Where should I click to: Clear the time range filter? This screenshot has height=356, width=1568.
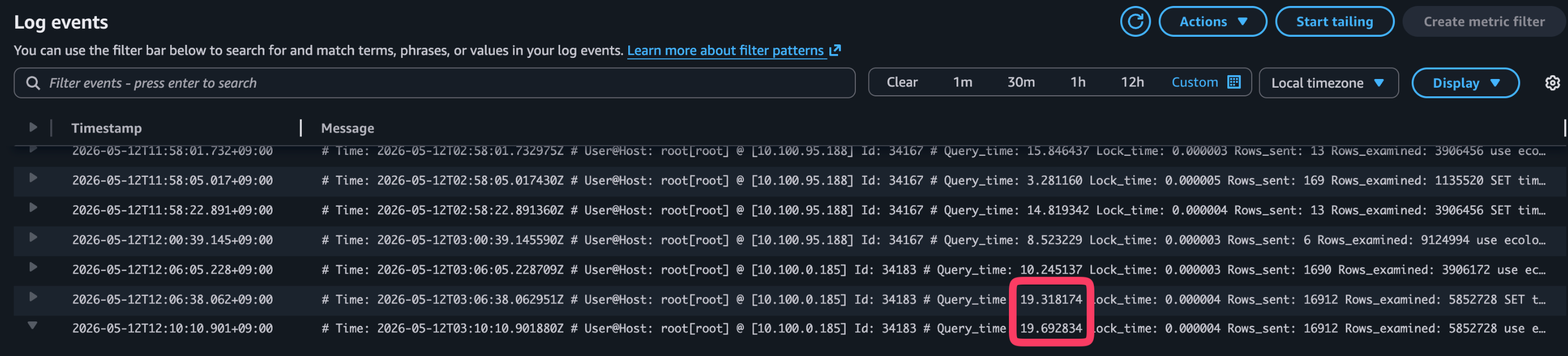[x=901, y=82]
